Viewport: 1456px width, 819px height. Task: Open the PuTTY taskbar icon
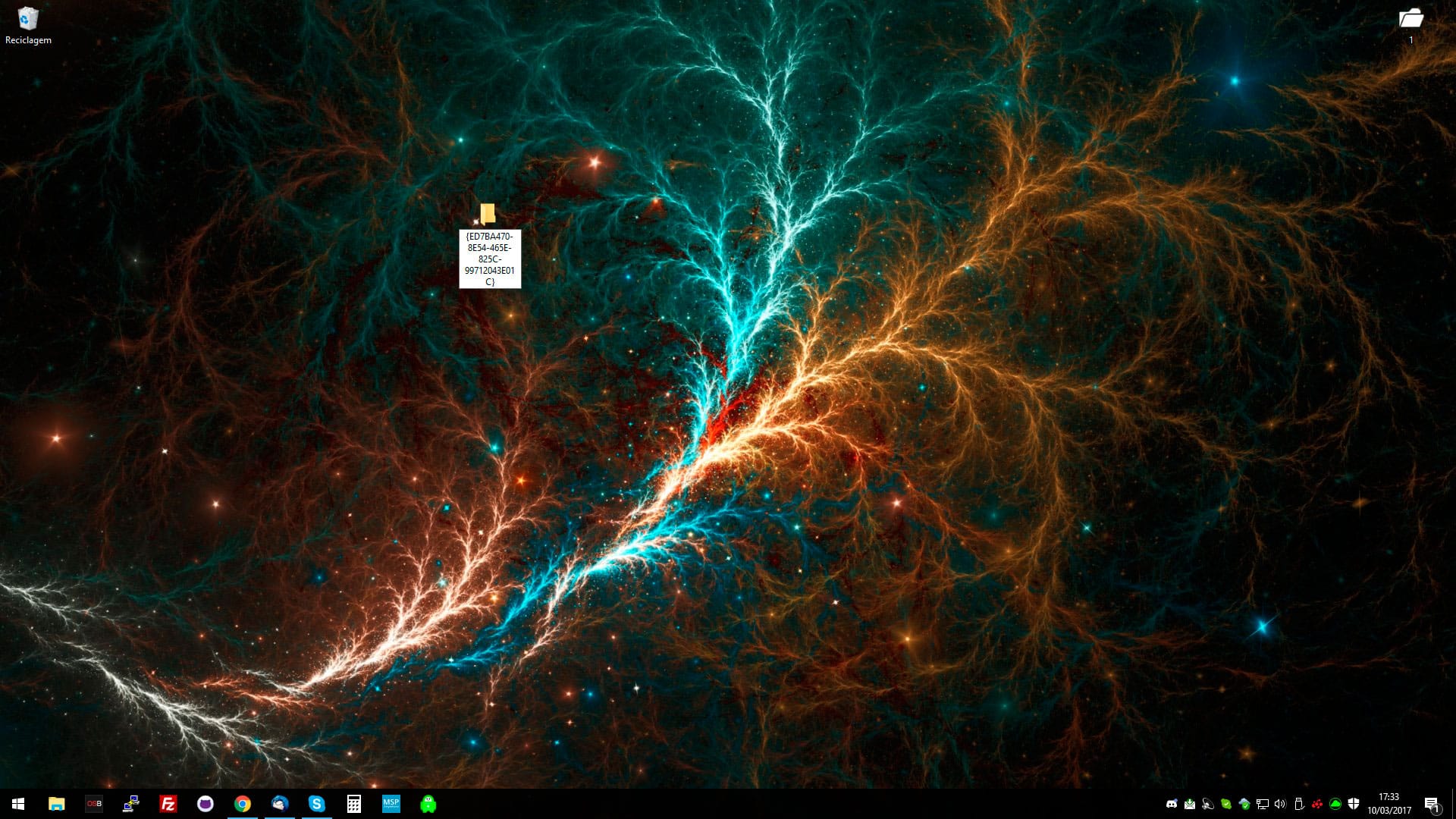coord(131,804)
